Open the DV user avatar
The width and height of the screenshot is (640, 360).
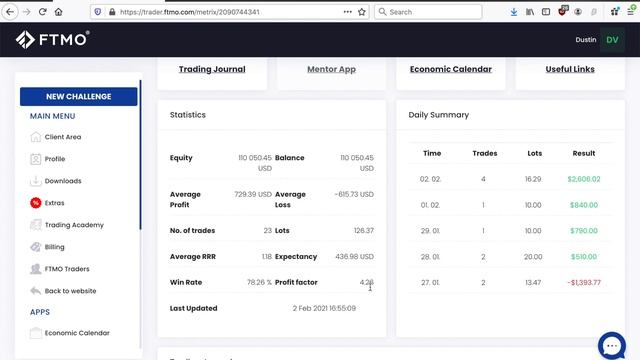click(x=612, y=40)
